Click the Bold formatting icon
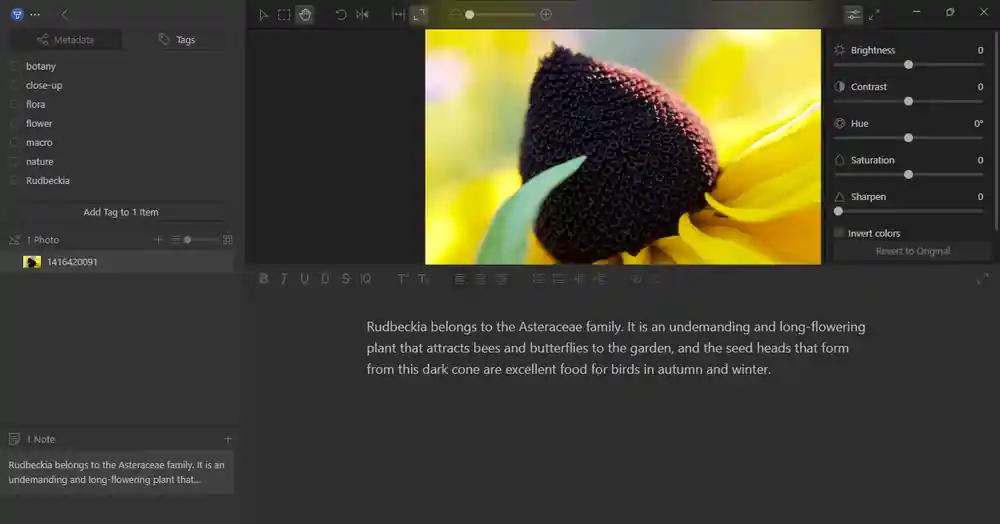The image size is (1000, 524). click(x=264, y=279)
